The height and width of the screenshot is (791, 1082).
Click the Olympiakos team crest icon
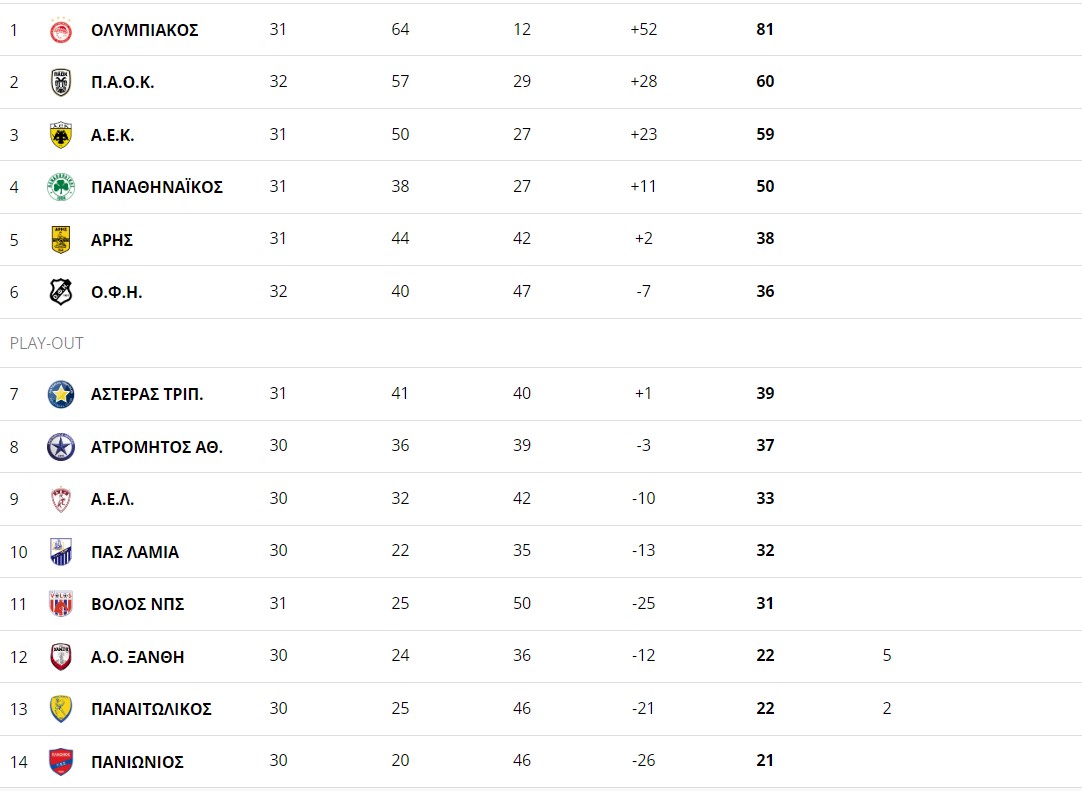click(61, 30)
